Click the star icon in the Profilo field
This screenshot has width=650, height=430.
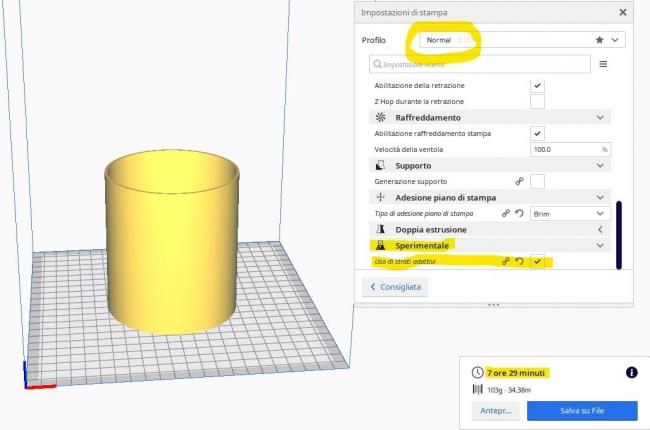pos(599,40)
